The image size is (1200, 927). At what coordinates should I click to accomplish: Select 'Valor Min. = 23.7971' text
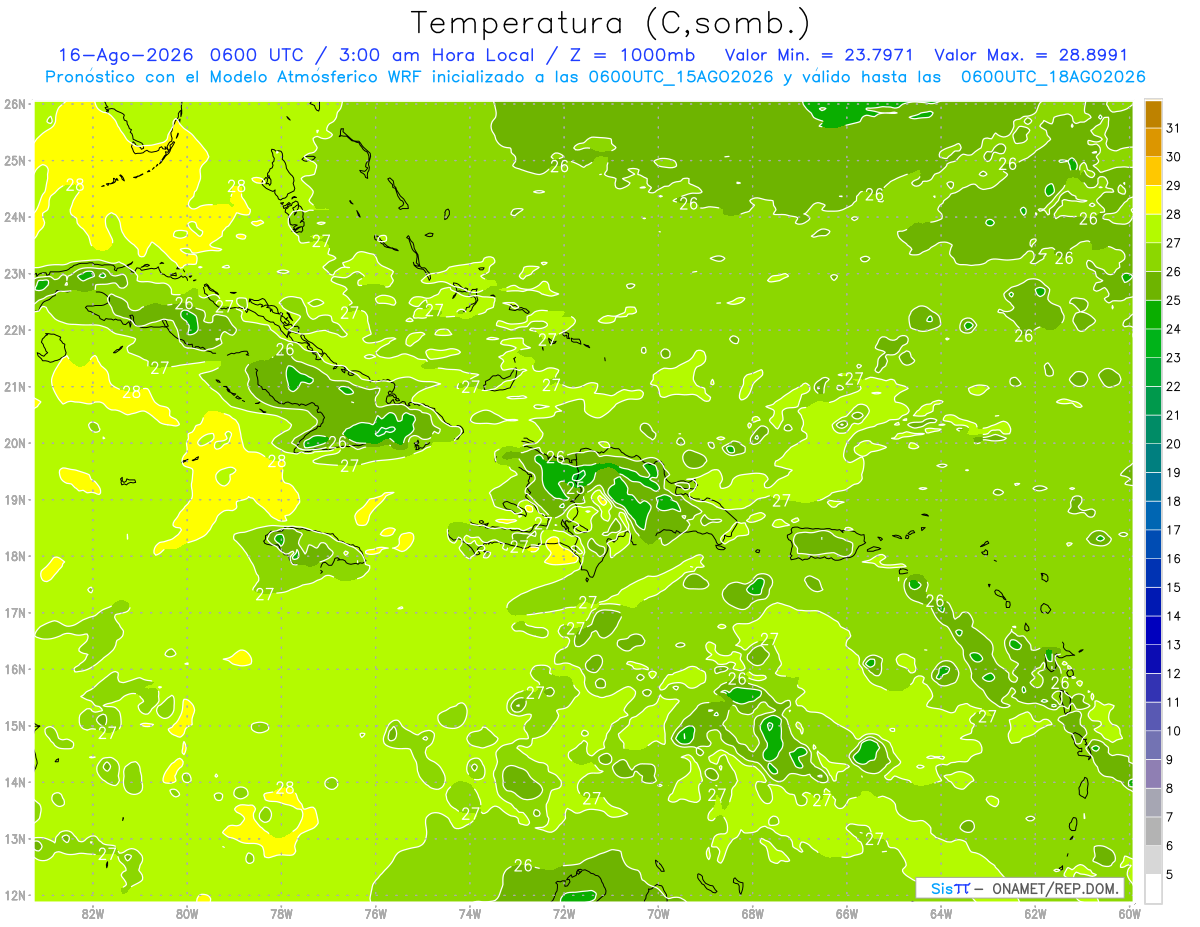(x=818, y=55)
